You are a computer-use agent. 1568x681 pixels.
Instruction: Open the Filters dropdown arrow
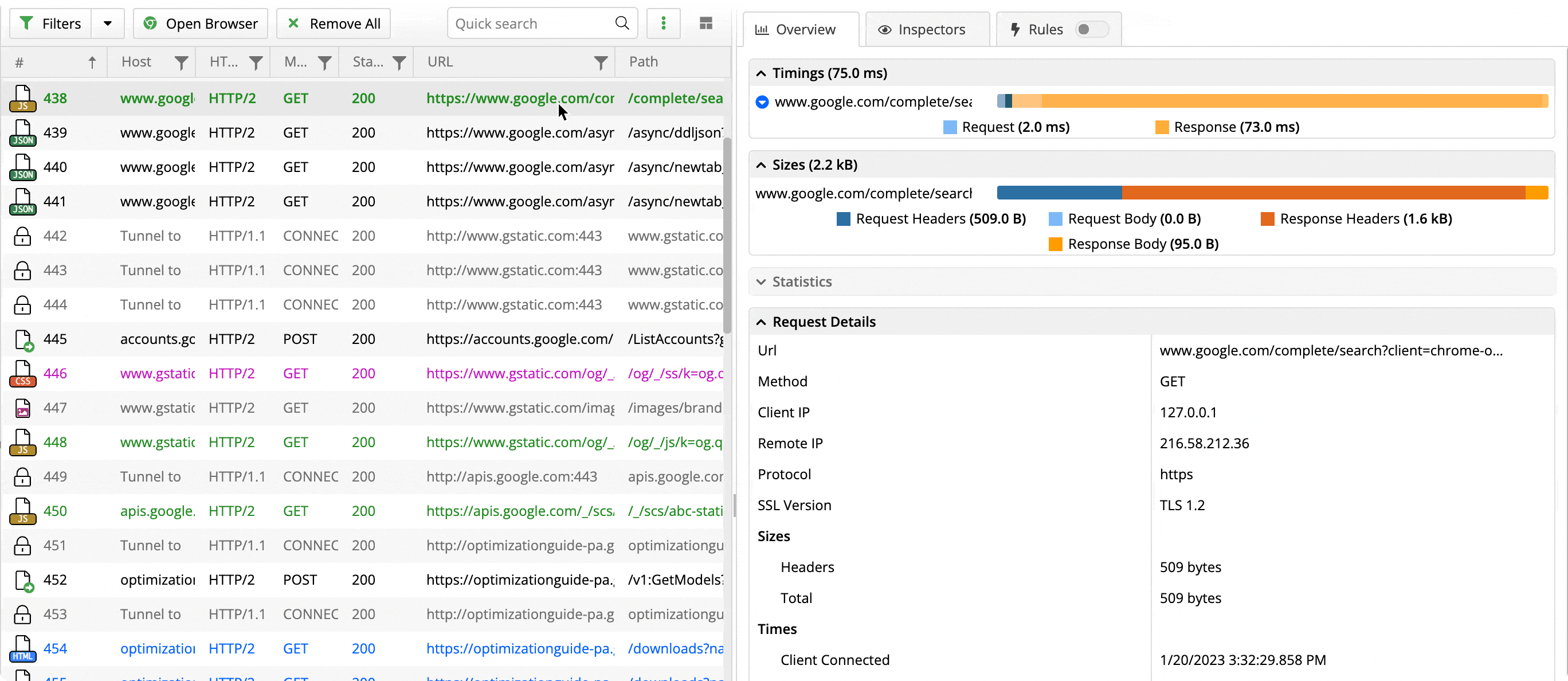pyautogui.click(x=108, y=23)
